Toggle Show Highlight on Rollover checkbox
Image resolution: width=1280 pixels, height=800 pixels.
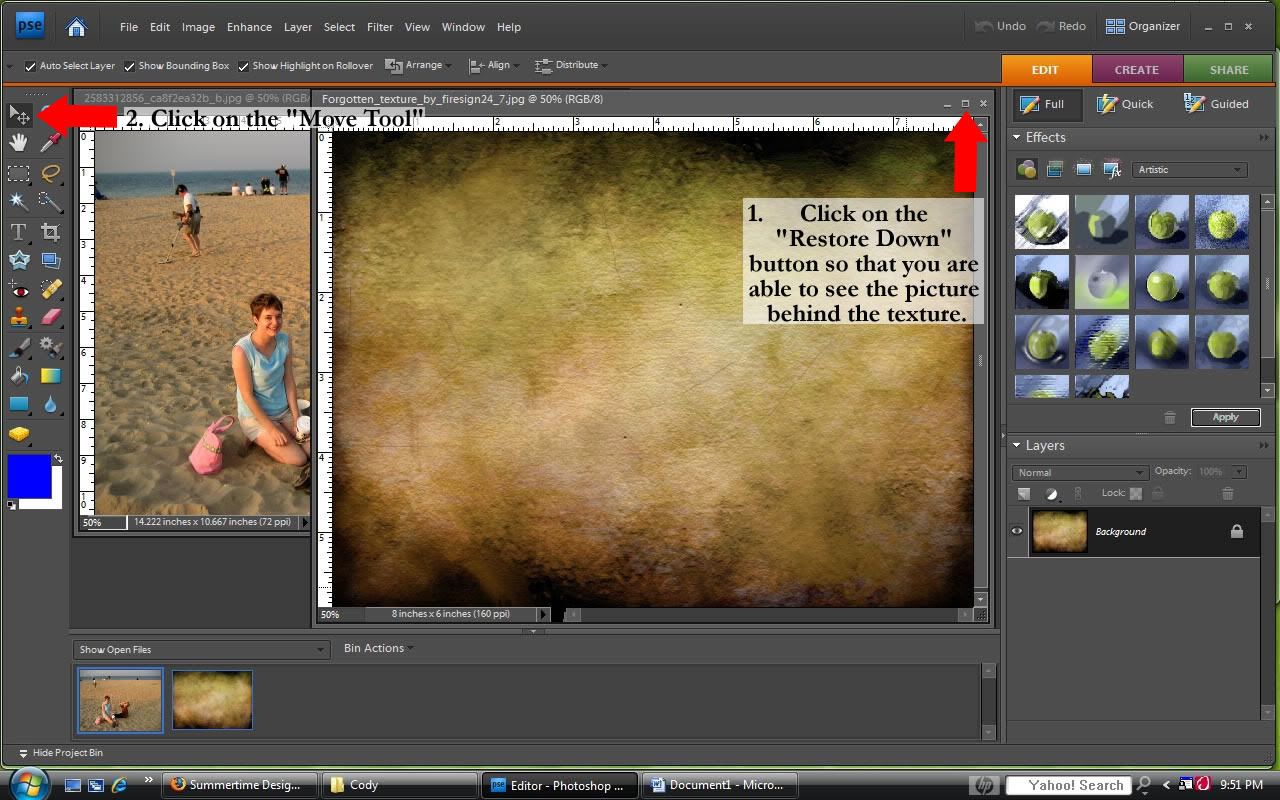243,66
